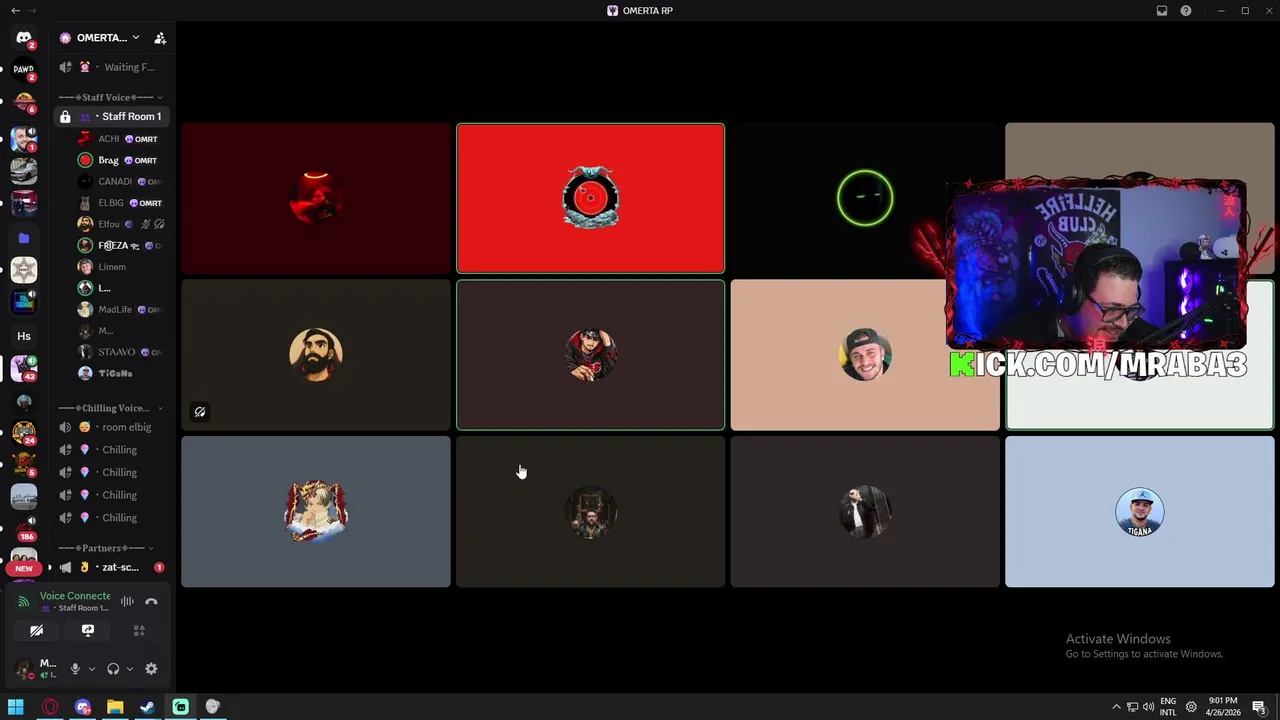Open server with 186 notification badge

coord(24,529)
